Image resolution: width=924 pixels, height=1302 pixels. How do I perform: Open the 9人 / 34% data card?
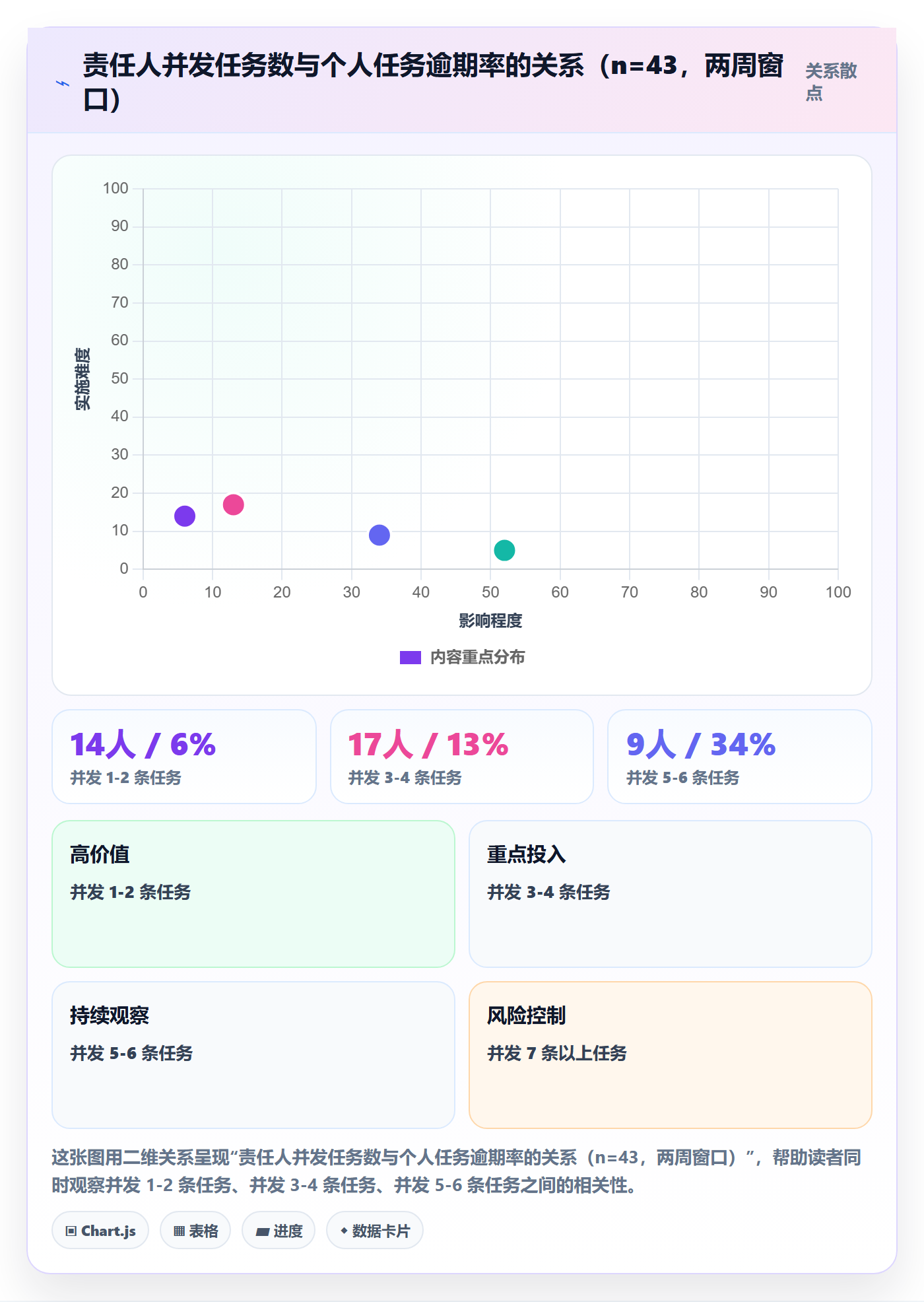point(740,757)
